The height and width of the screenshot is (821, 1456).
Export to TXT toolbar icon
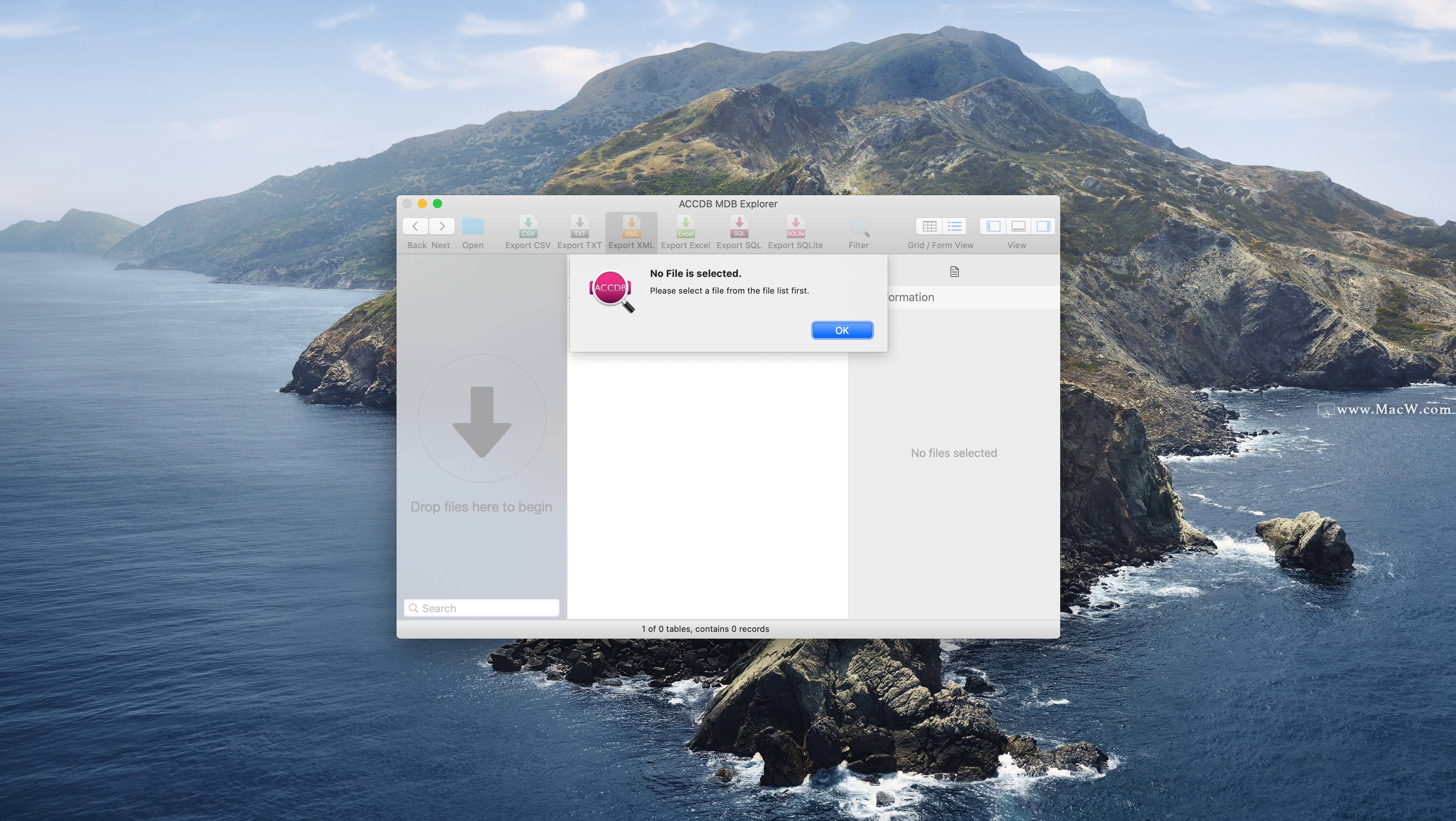click(x=579, y=226)
